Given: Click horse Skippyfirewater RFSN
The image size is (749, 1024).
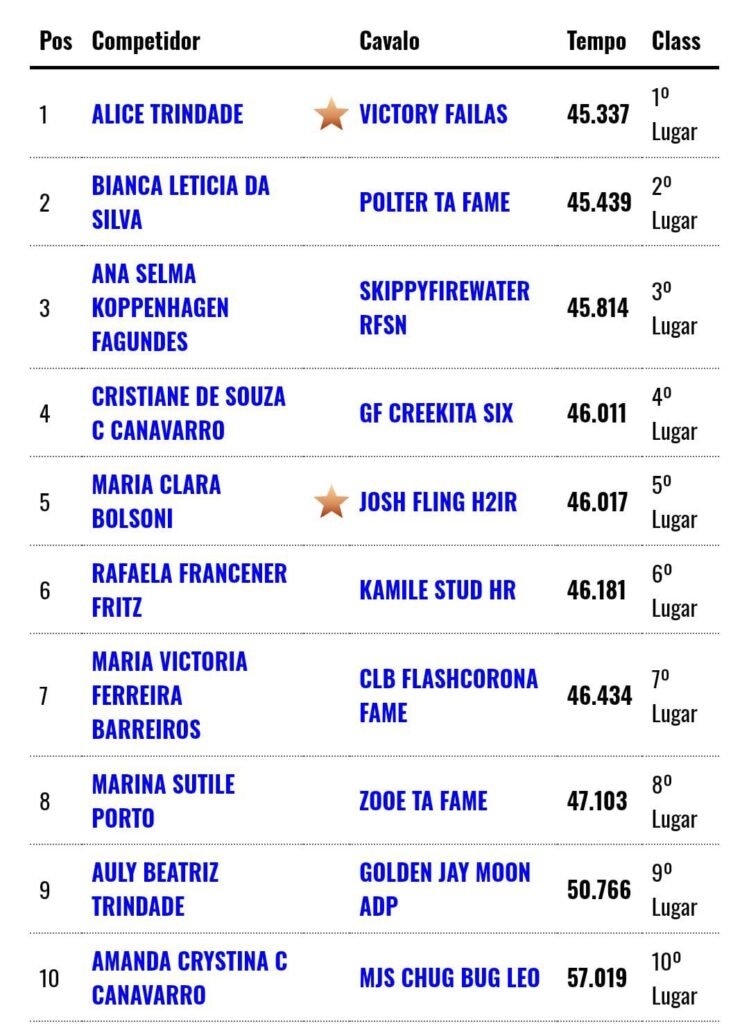Looking at the screenshot, I should tap(444, 307).
